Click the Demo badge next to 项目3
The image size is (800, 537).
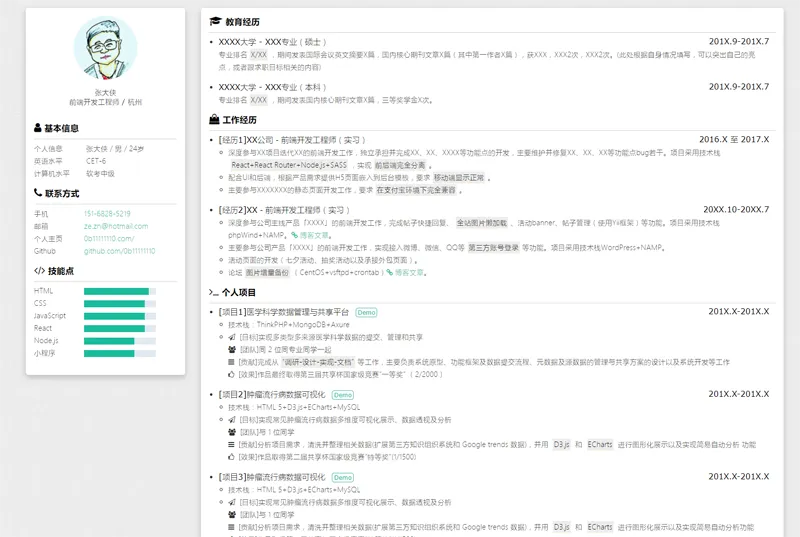click(342, 477)
